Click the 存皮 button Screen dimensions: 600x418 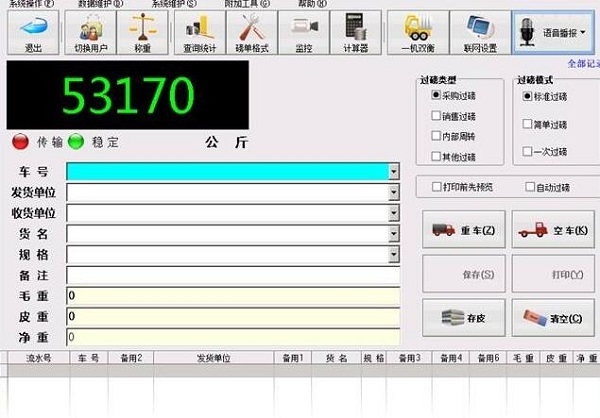464,318
